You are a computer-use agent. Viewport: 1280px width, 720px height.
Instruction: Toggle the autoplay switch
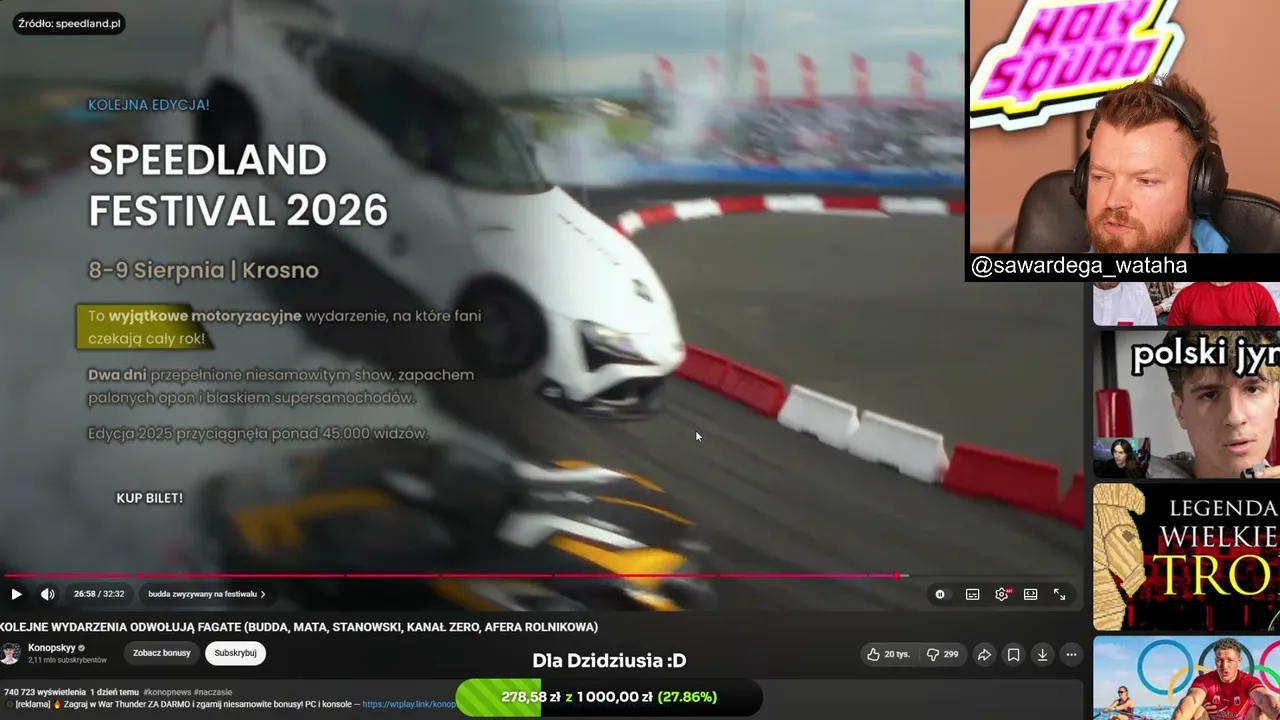(940, 594)
